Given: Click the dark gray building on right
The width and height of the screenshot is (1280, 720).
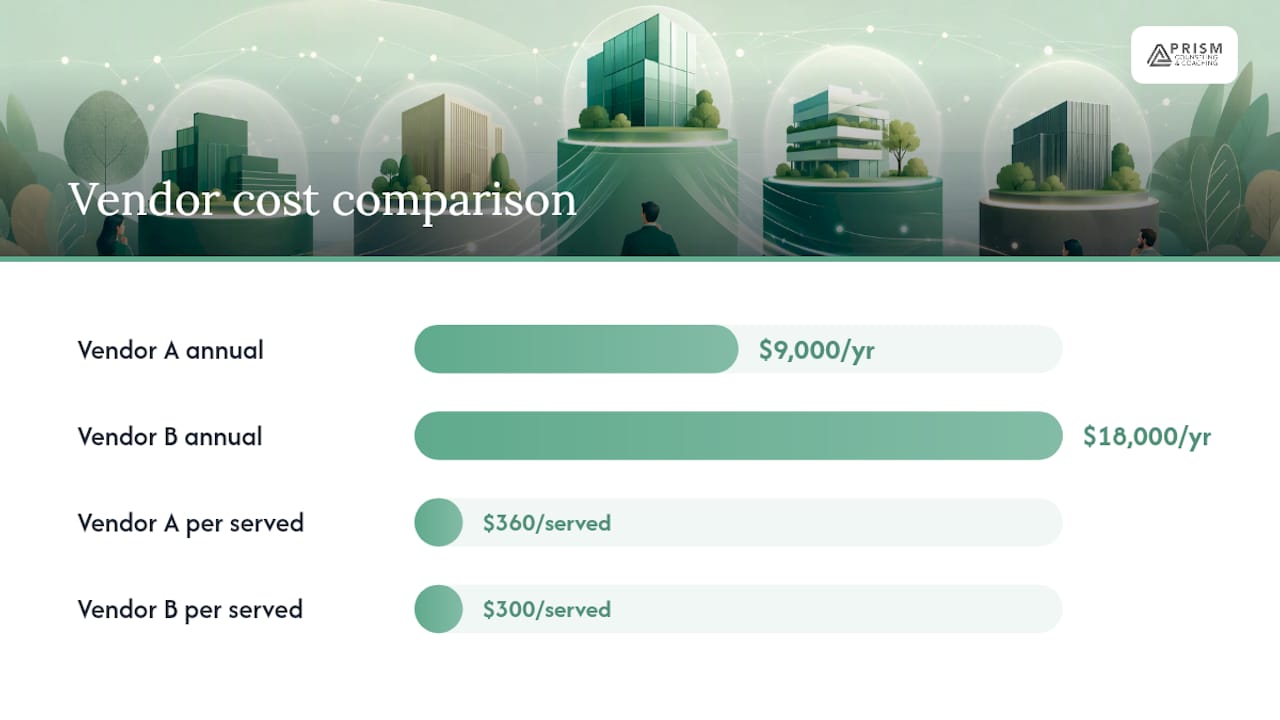Looking at the screenshot, I should click(1060, 146).
